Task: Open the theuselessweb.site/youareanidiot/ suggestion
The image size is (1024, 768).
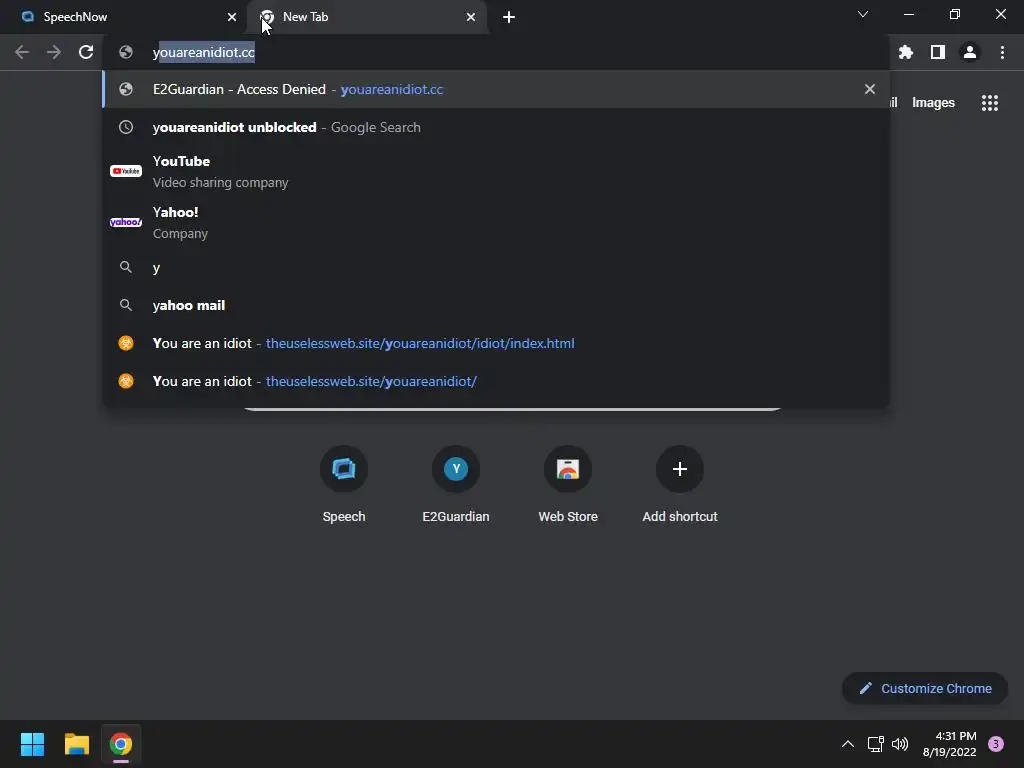Action: tap(496, 381)
